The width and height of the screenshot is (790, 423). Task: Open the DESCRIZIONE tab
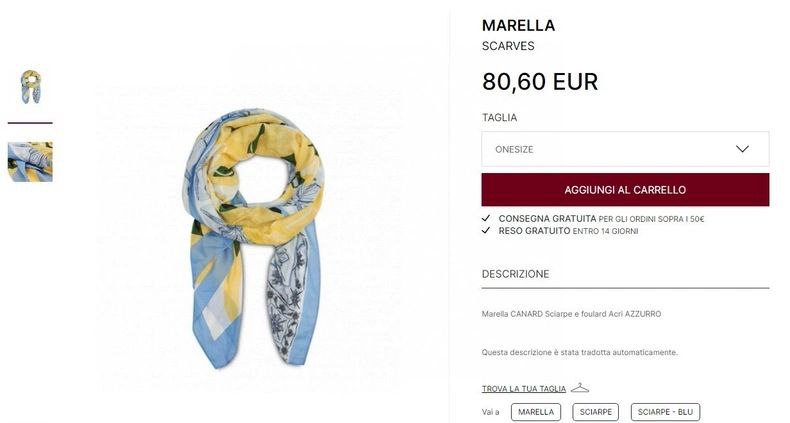click(x=515, y=274)
